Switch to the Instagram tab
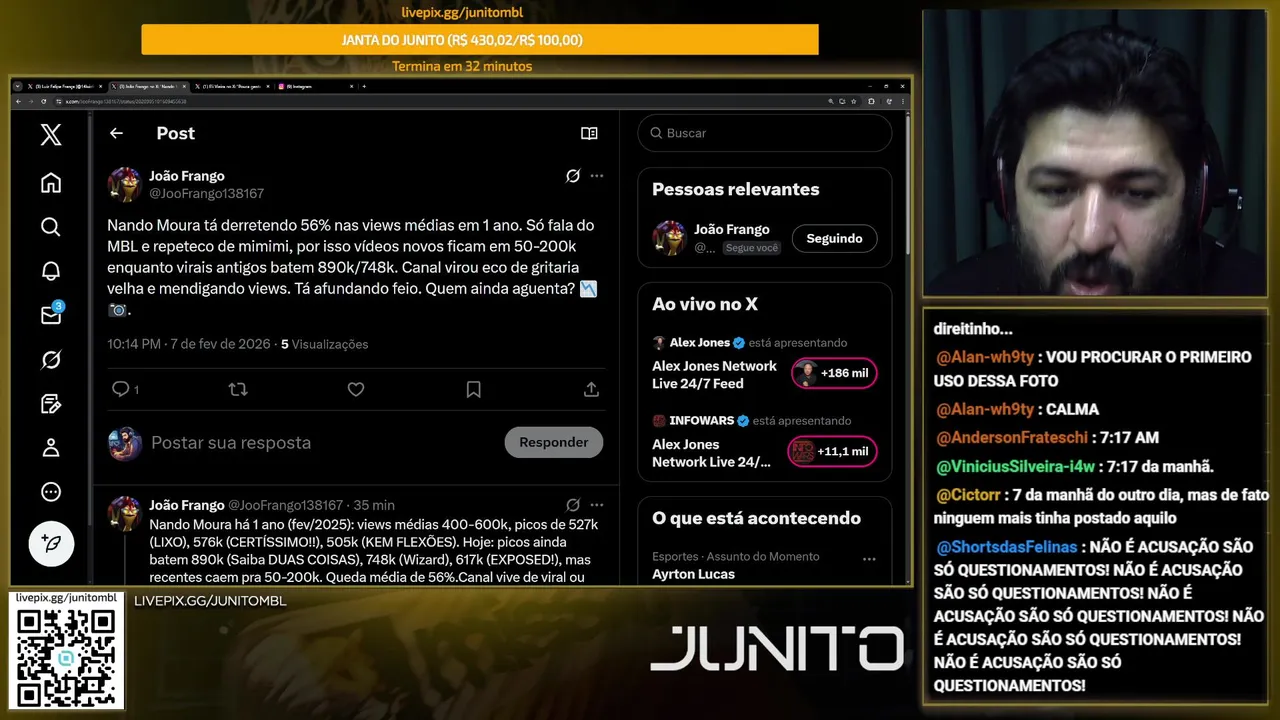Screen dimensions: 1280x720 (316, 86)
